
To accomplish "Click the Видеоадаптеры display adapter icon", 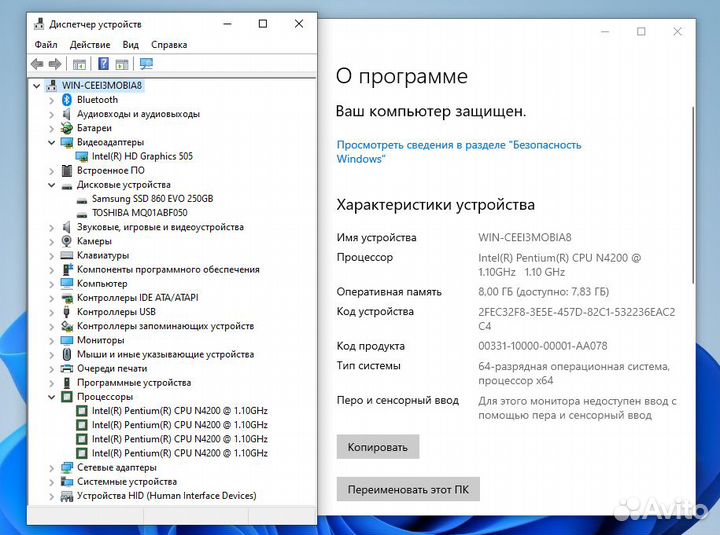I will (67, 142).
